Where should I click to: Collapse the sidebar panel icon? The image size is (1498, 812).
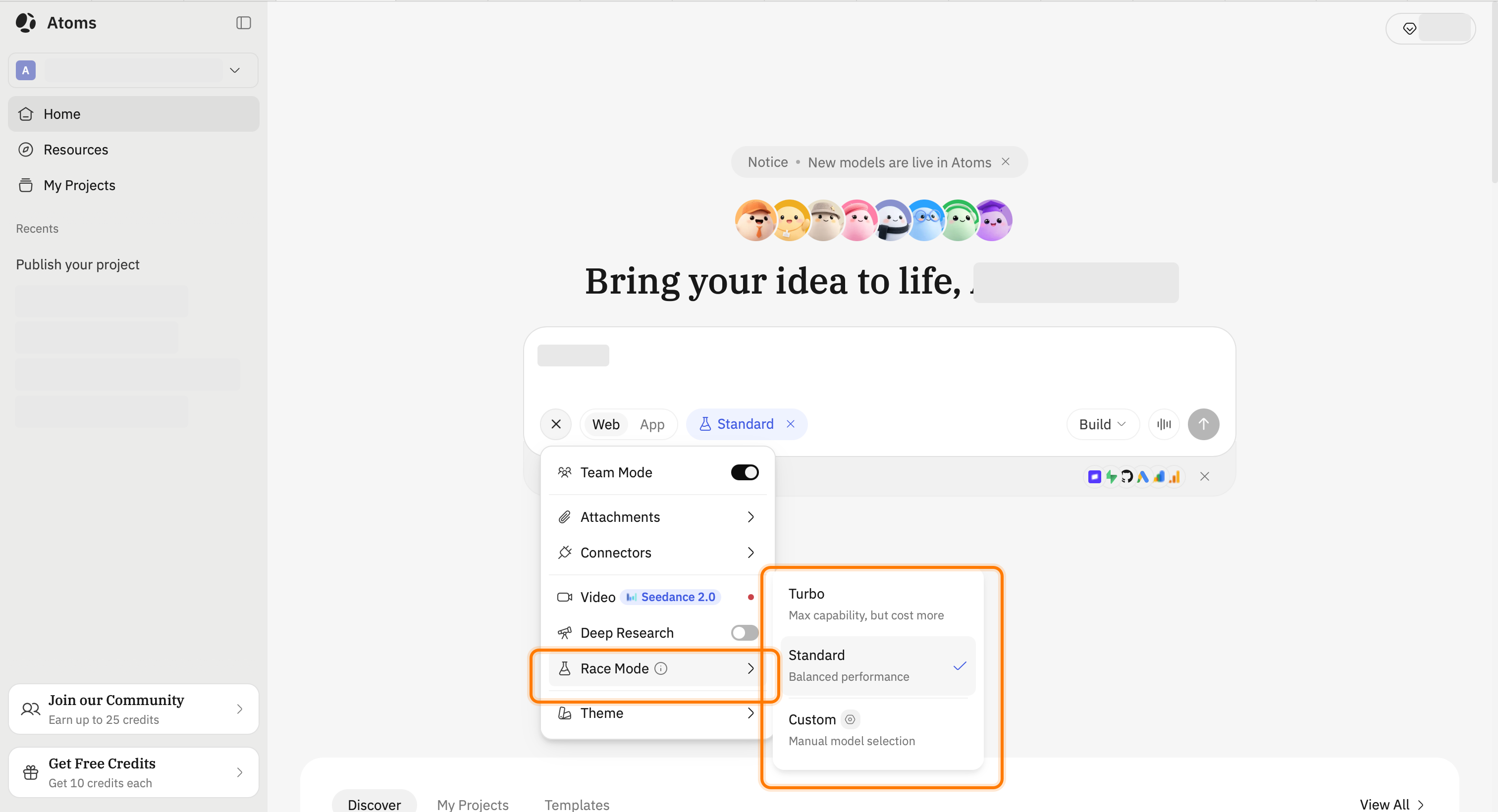(x=243, y=23)
